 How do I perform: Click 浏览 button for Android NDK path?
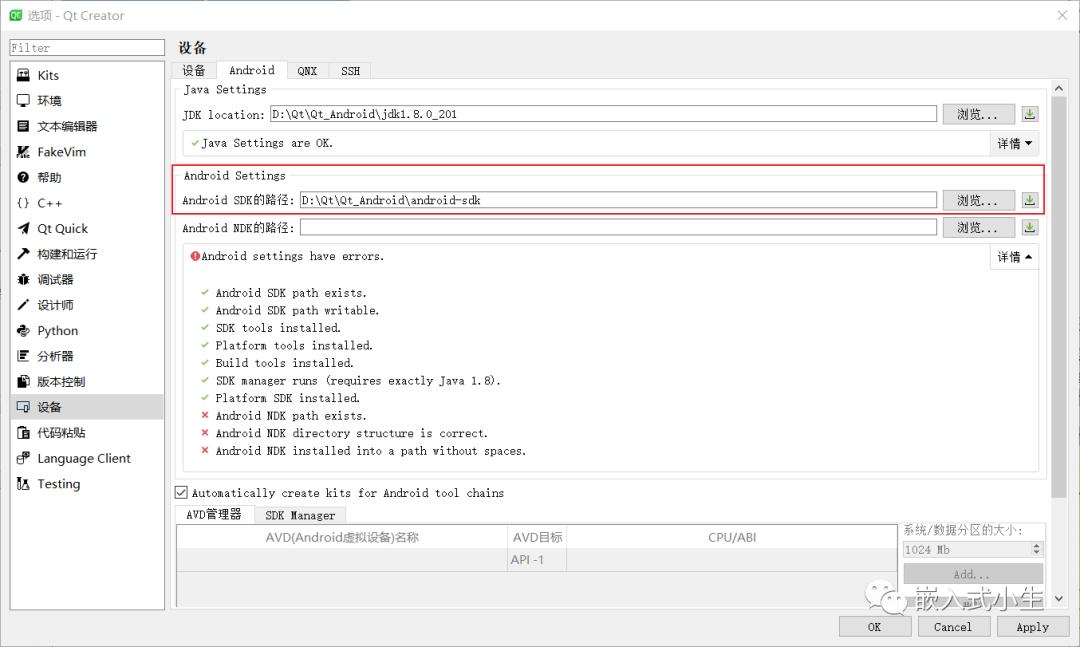click(978, 227)
